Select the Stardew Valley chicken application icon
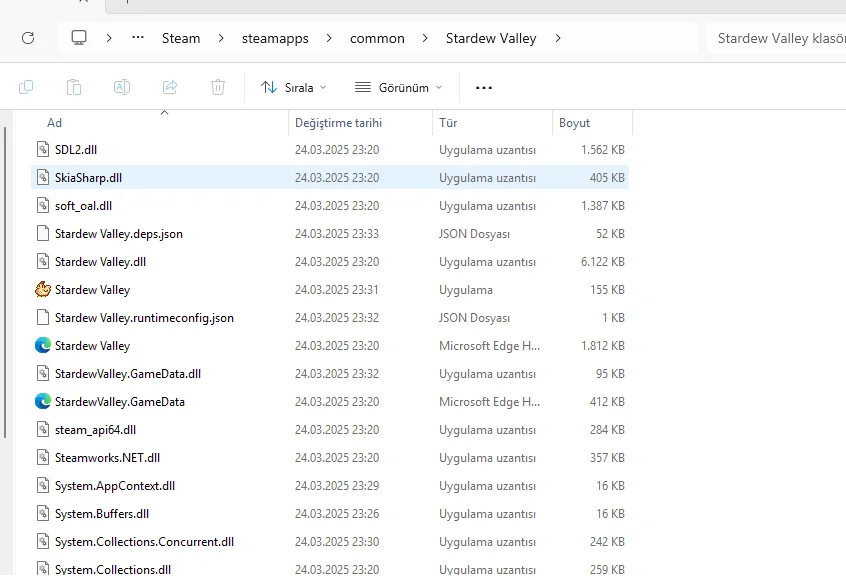846x580 pixels. pos(43,289)
